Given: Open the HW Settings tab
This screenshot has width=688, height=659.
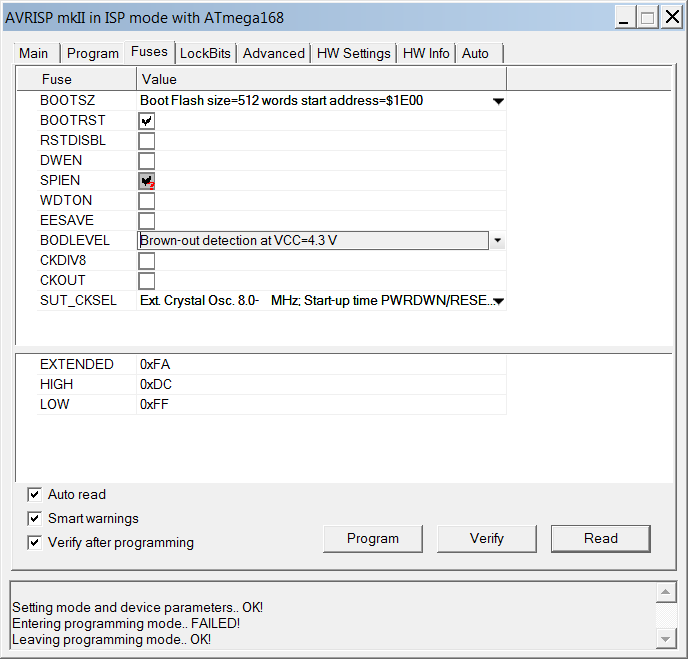Looking at the screenshot, I should [x=354, y=54].
